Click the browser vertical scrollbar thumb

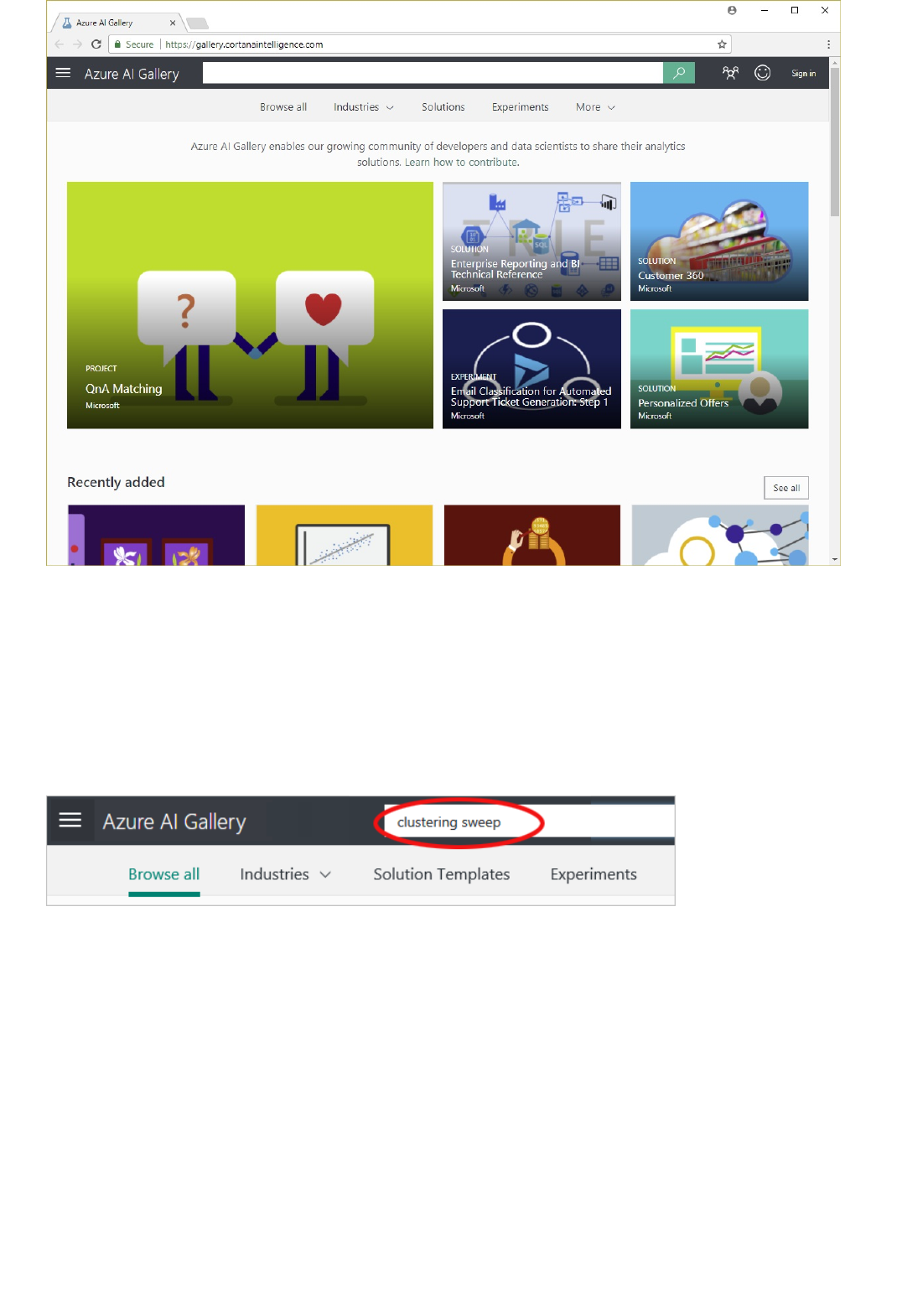[x=835, y=142]
